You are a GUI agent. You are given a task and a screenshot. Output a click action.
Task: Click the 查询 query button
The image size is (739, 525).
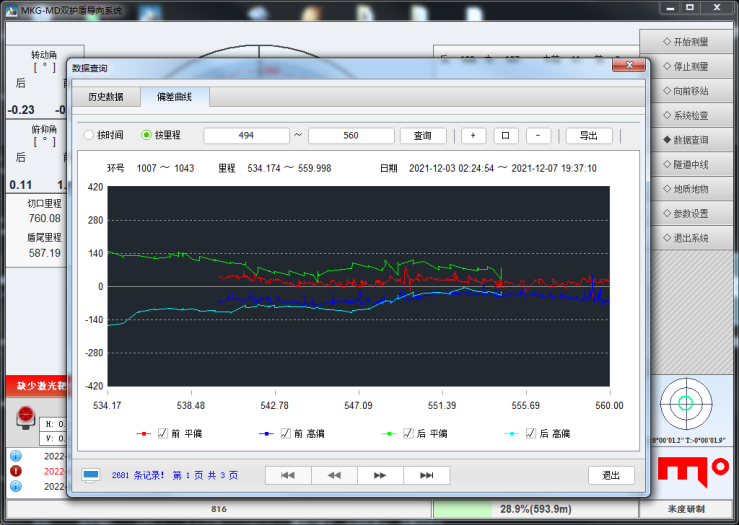pos(423,136)
